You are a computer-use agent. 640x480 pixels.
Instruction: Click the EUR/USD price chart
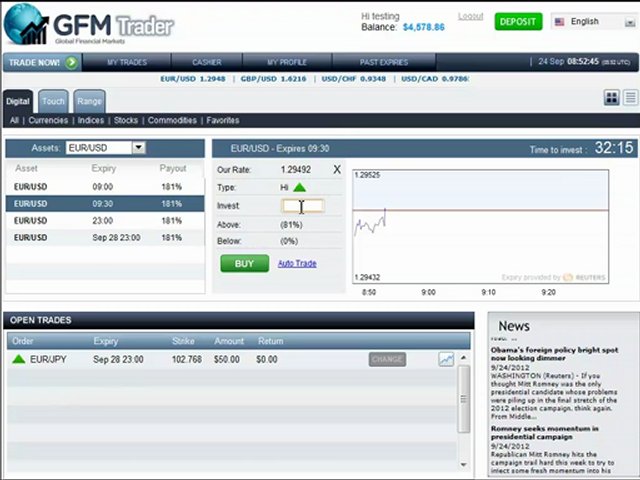point(480,227)
